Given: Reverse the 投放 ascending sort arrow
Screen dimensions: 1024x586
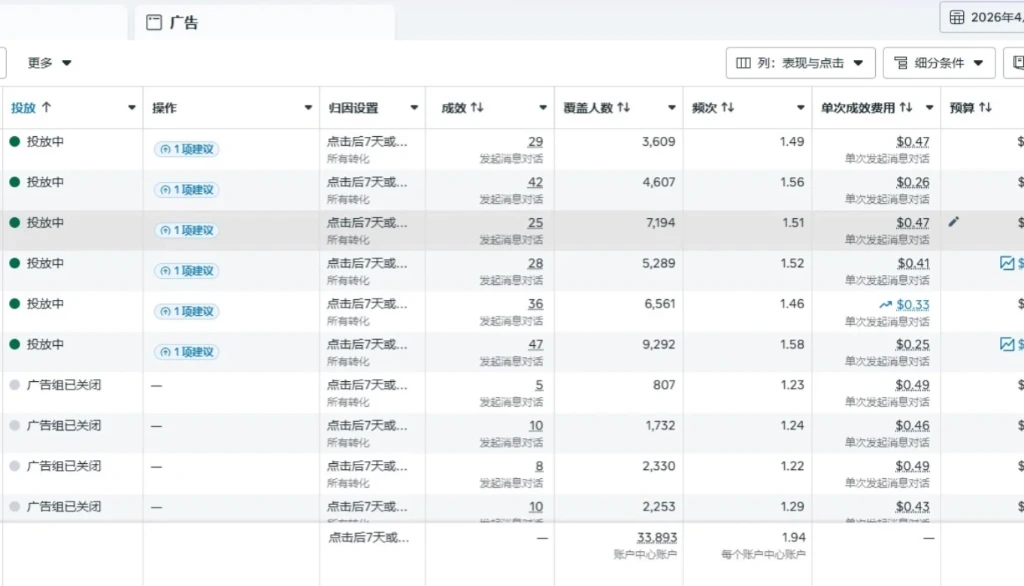Looking at the screenshot, I should (46, 108).
